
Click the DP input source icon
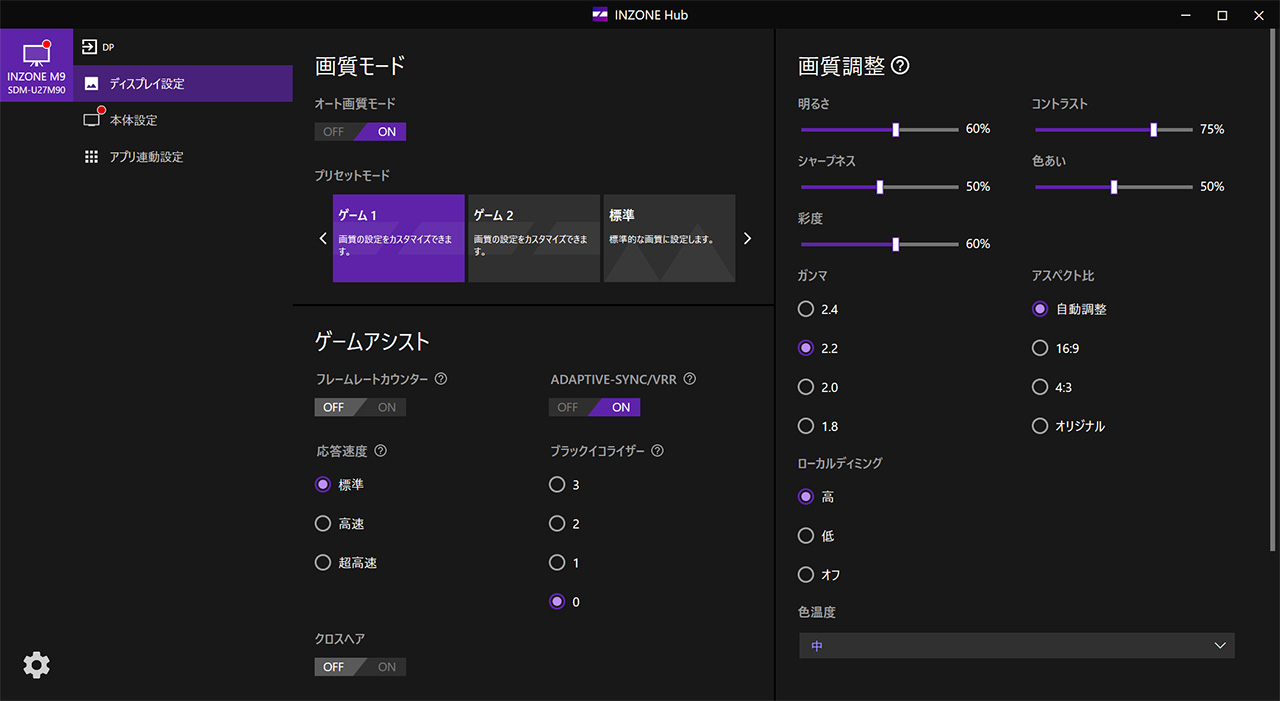90,46
